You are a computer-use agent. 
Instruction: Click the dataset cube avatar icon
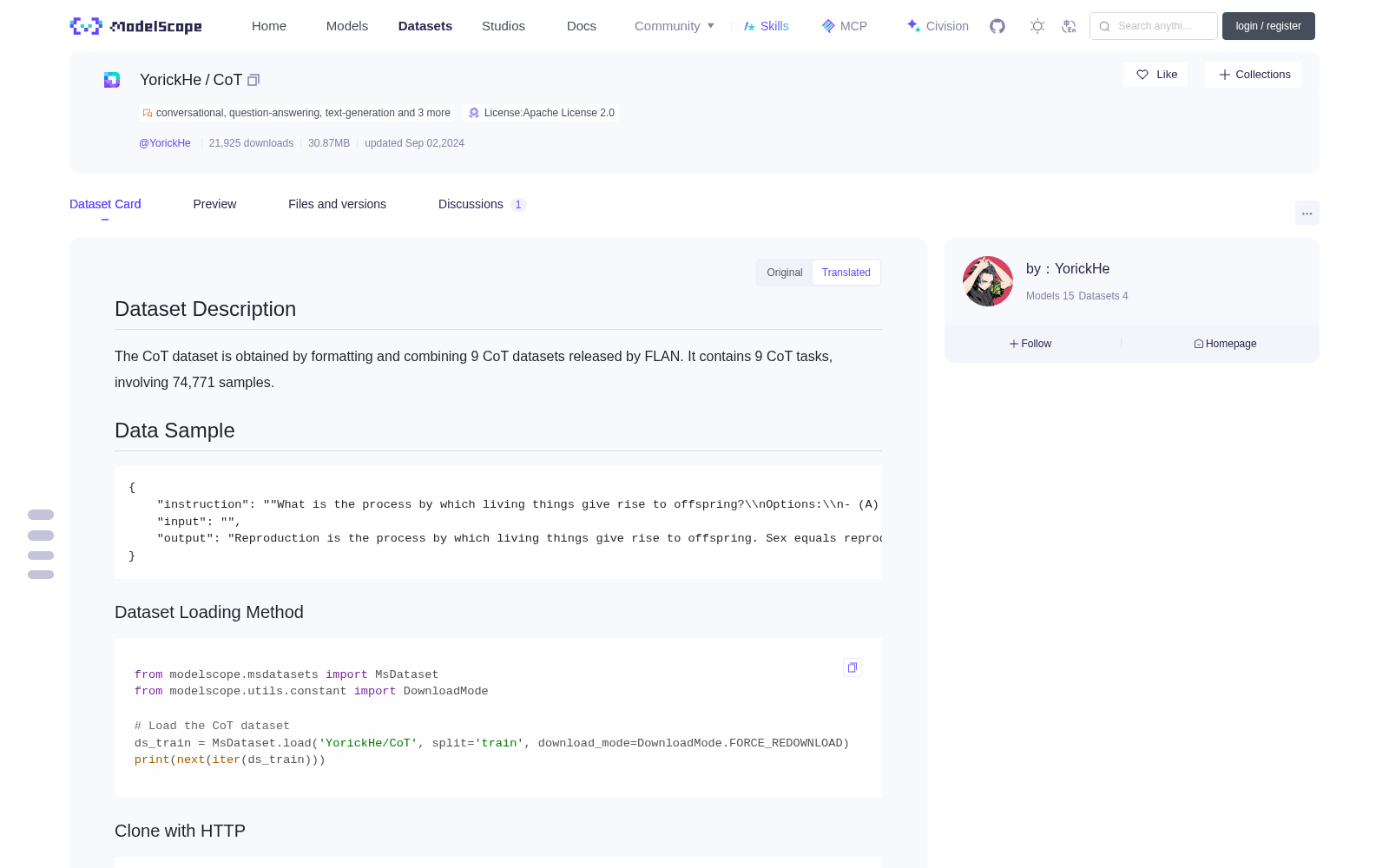pos(112,80)
